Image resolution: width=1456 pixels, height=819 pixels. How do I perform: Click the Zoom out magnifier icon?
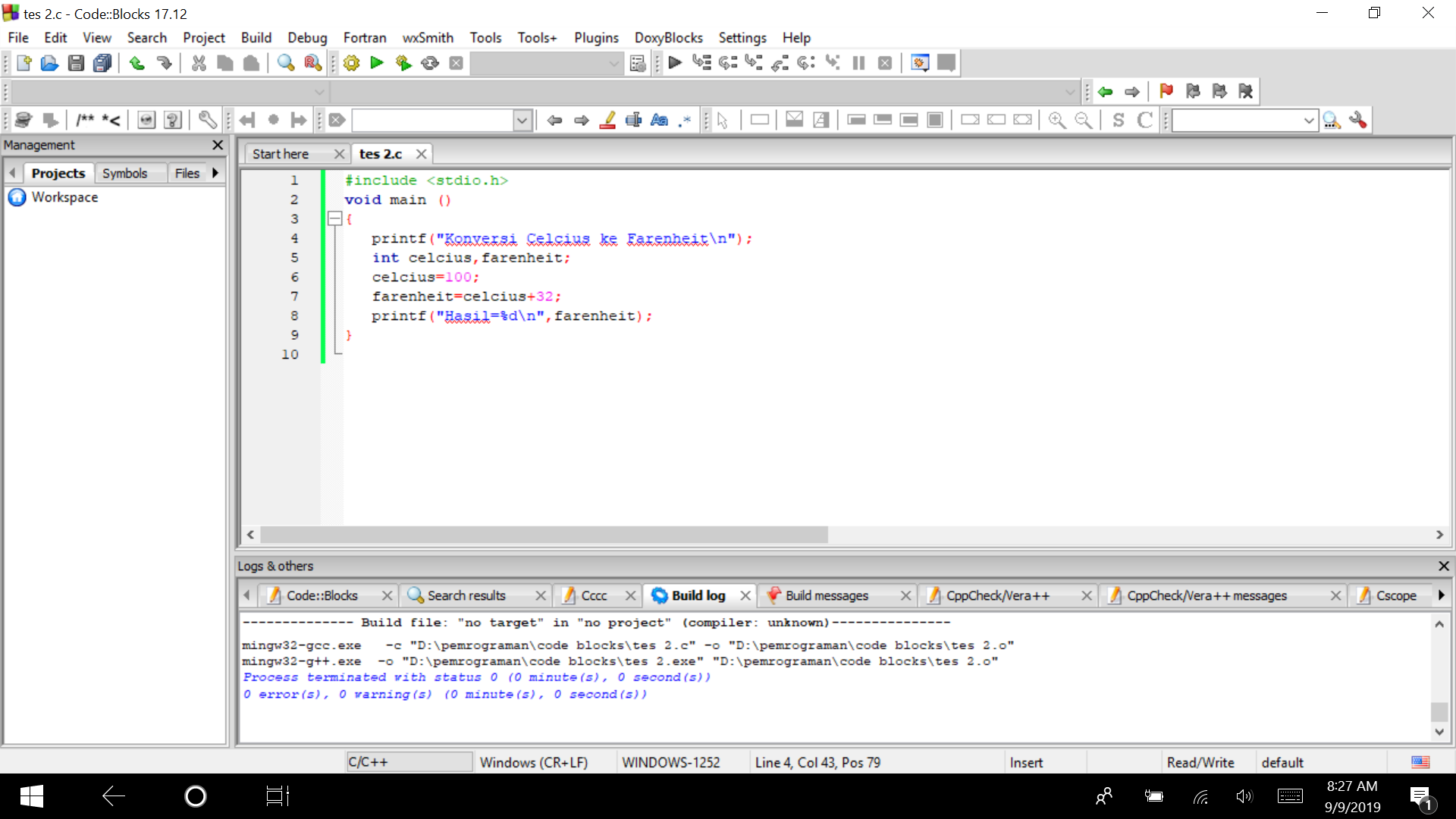pyautogui.click(x=1084, y=120)
